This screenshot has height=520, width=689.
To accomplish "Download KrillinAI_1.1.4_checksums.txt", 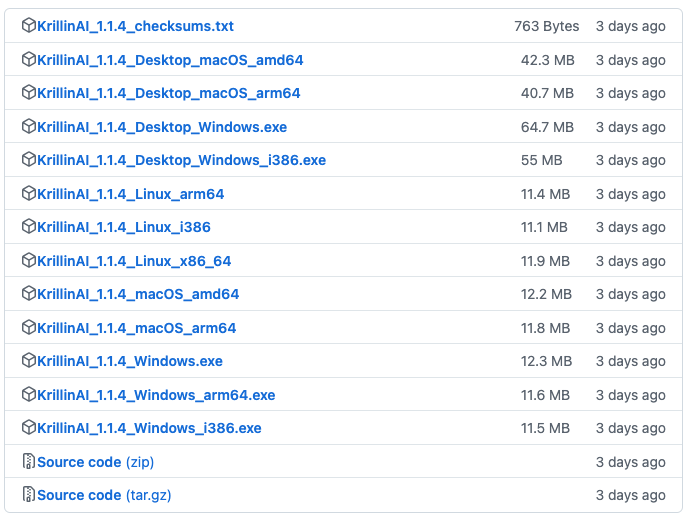I will coord(135,26).
